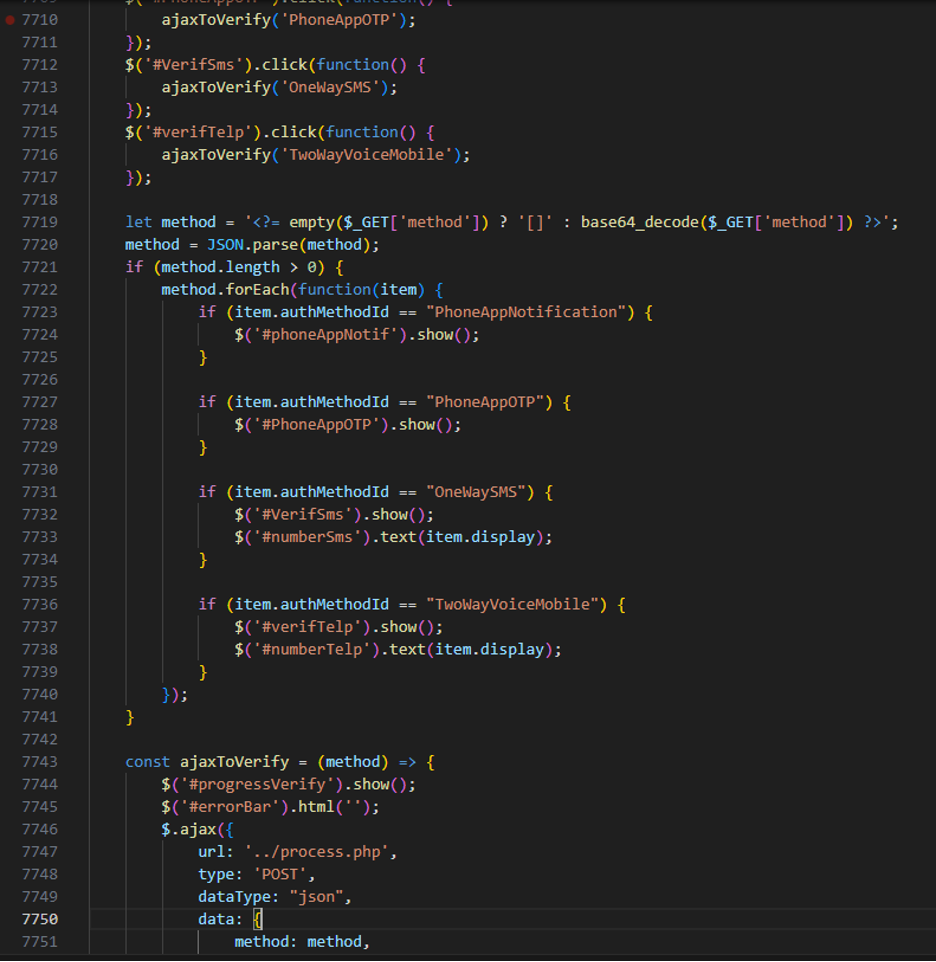Set a breakpoint beside line 7721

[x=10, y=266]
